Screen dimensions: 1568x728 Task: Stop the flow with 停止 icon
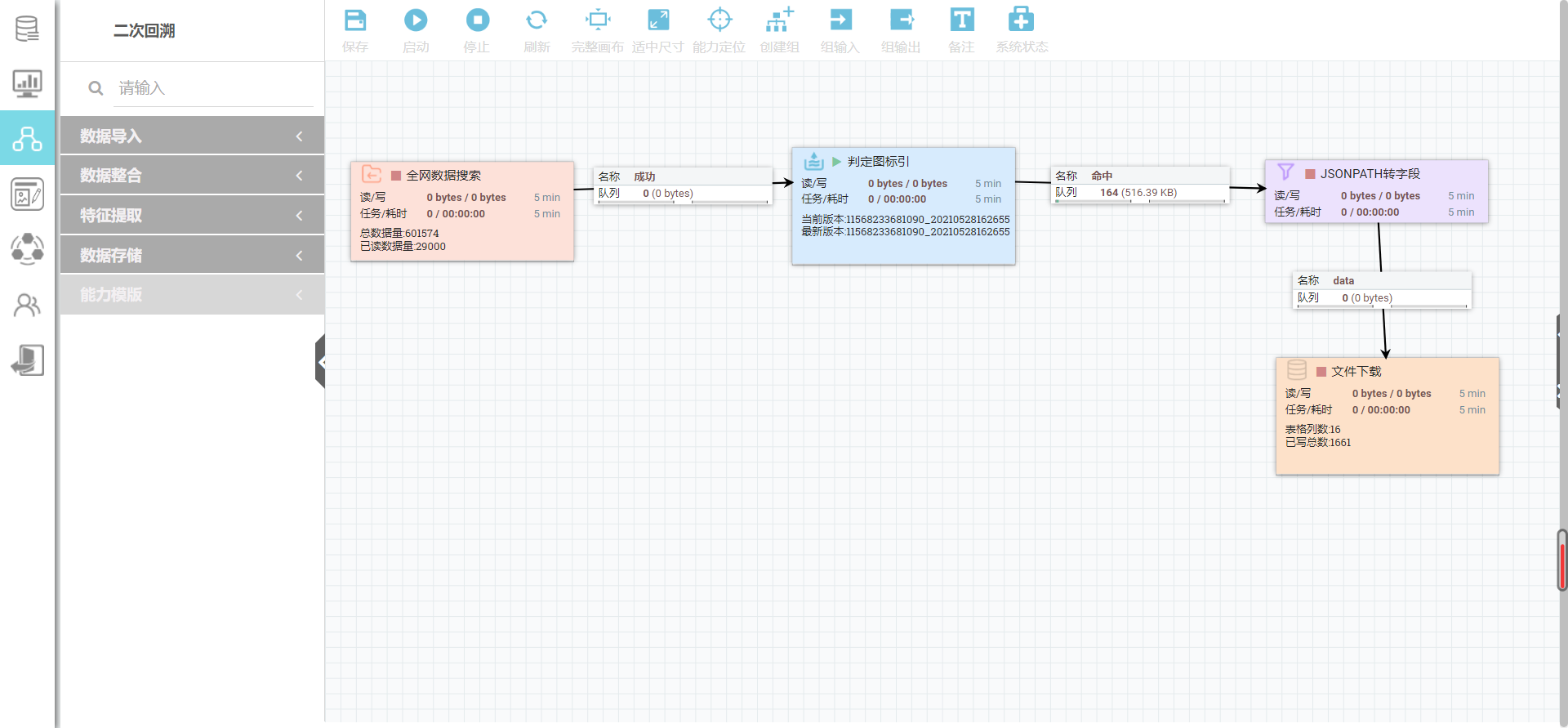(477, 20)
